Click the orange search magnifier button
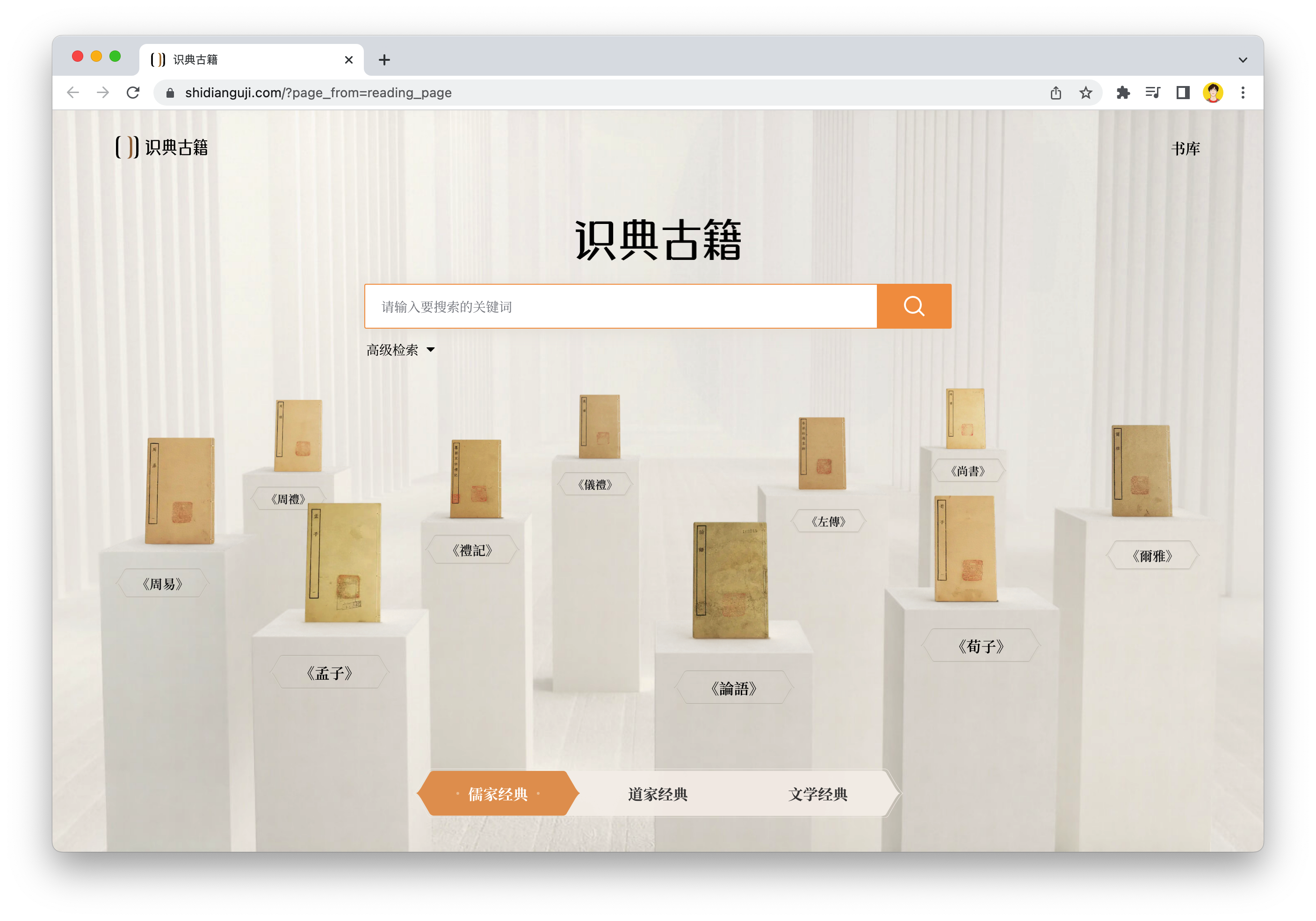Viewport: 1316px width, 921px height. pos(914,306)
